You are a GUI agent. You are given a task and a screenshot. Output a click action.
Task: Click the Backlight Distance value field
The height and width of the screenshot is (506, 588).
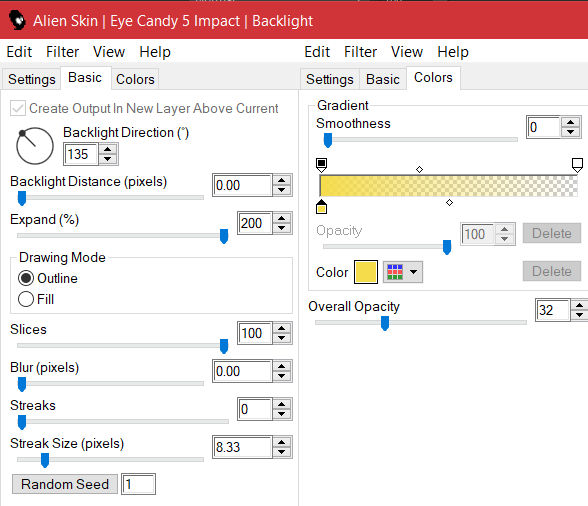[242, 185]
